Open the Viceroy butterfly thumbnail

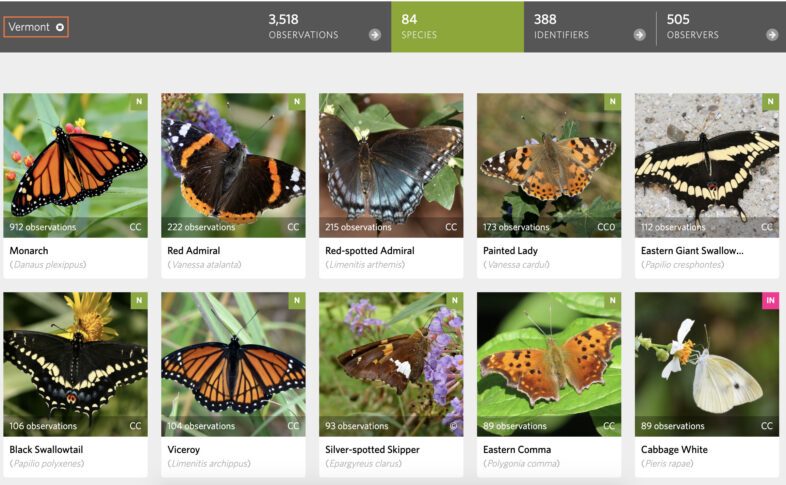click(x=233, y=364)
